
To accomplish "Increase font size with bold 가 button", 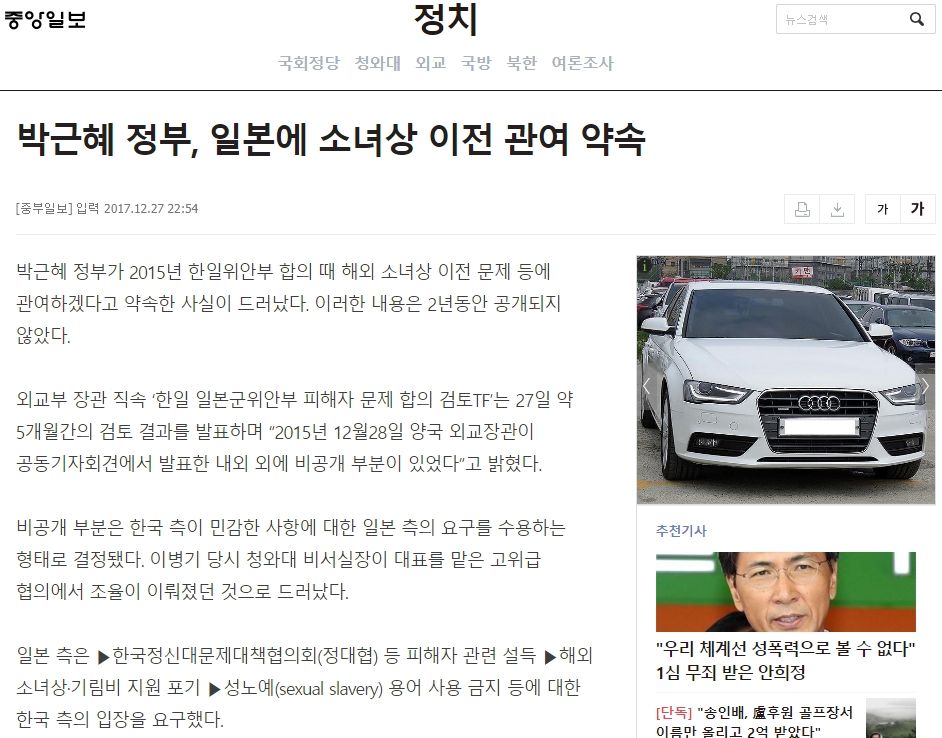I will (x=917, y=209).
